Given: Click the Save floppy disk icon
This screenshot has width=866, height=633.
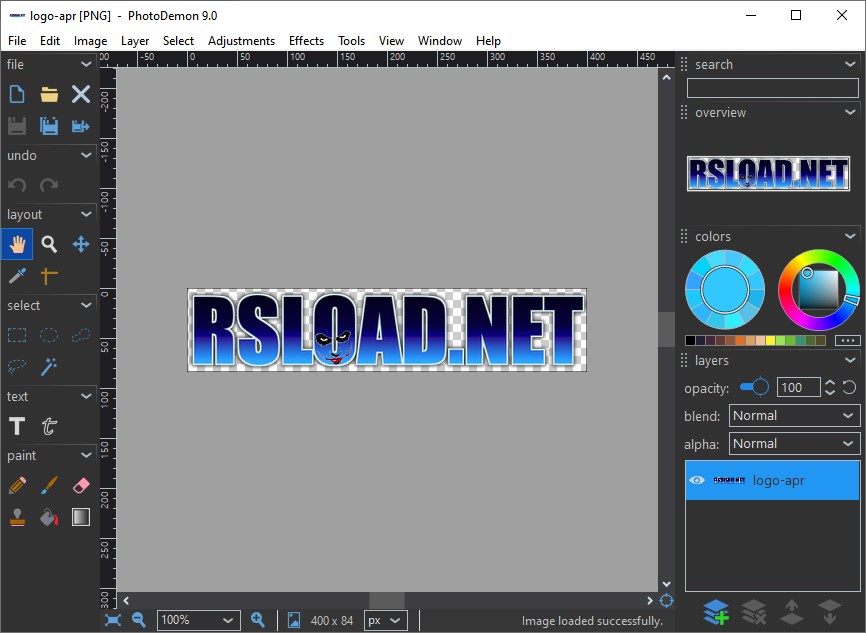Looking at the screenshot, I should (x=17, y=126).
